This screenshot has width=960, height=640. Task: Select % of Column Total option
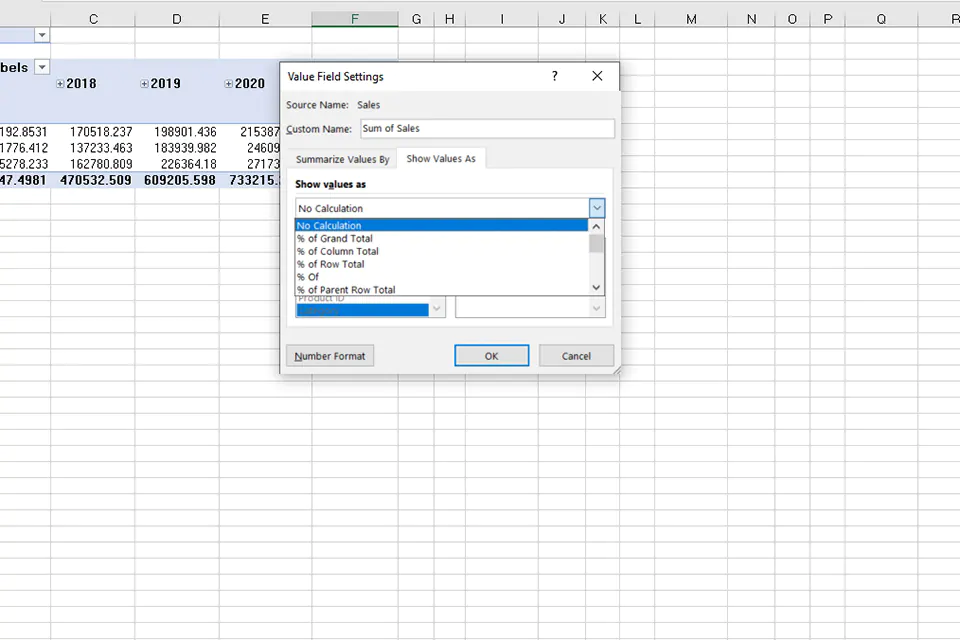coord(337,251)
